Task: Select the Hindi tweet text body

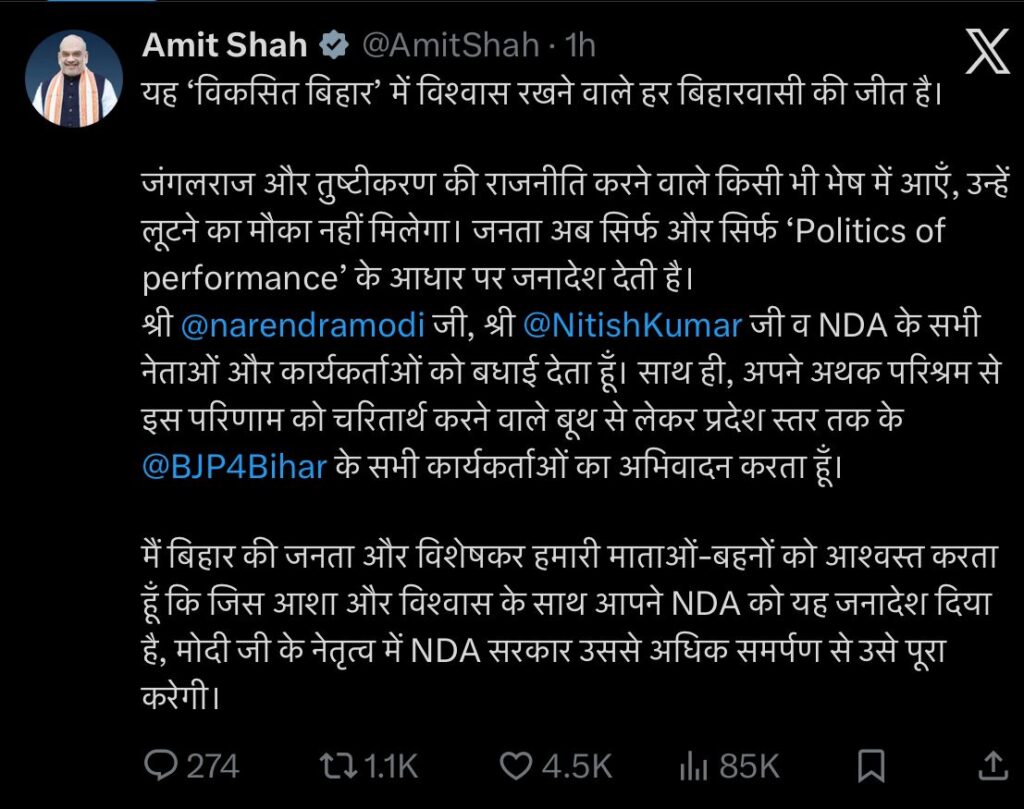Action: pyautogui.click(x=500, y=400)
